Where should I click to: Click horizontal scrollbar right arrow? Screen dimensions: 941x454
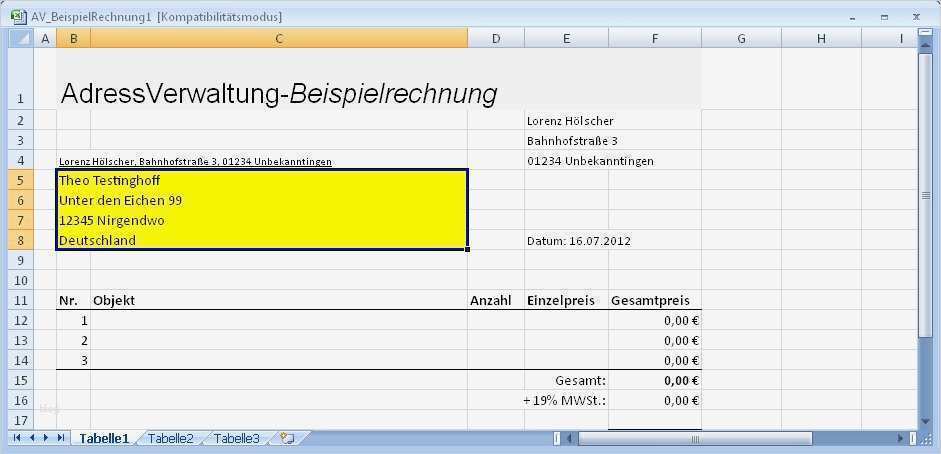point(901,439)
